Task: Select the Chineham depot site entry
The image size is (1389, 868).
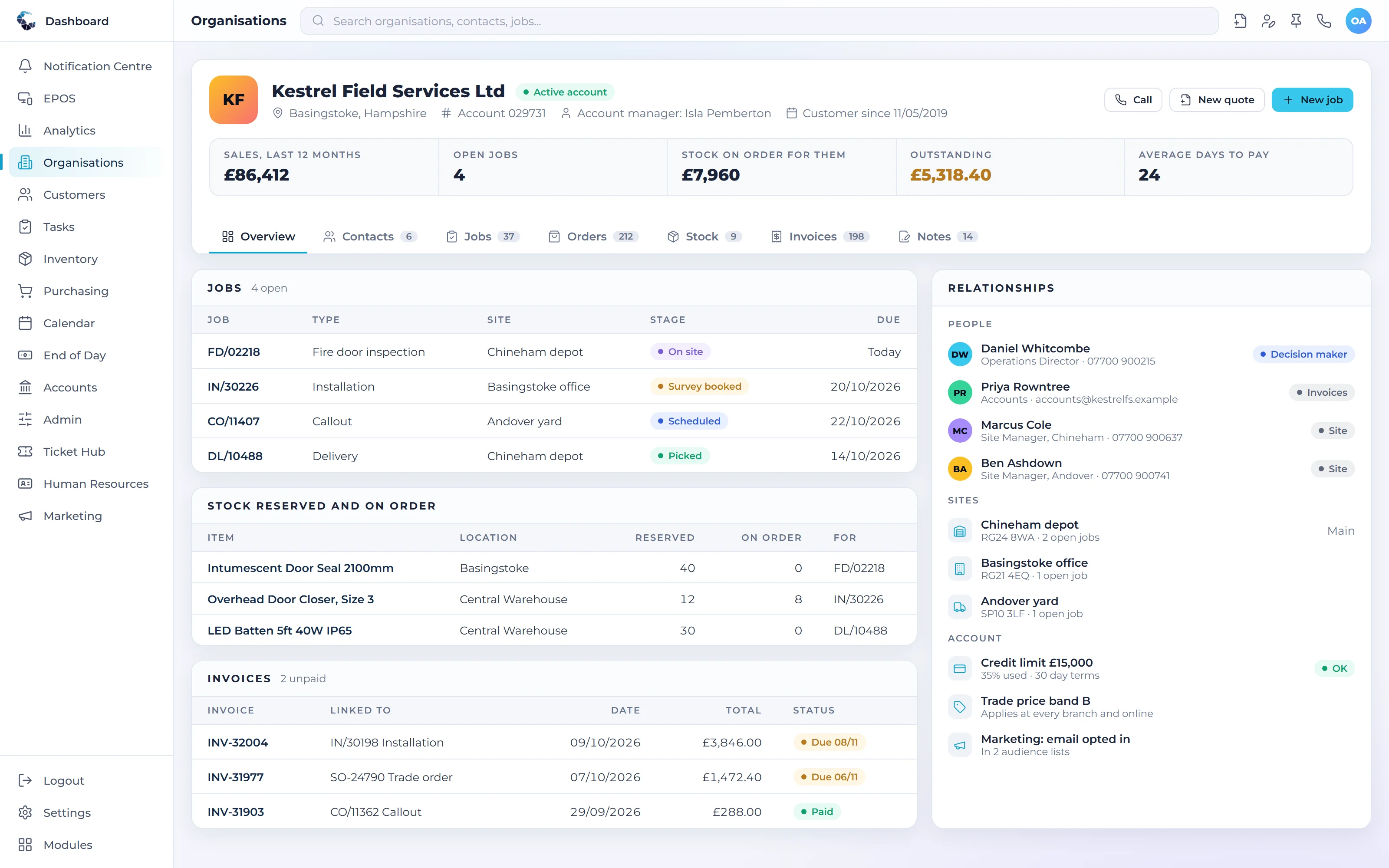Action: click(1151, 530)
